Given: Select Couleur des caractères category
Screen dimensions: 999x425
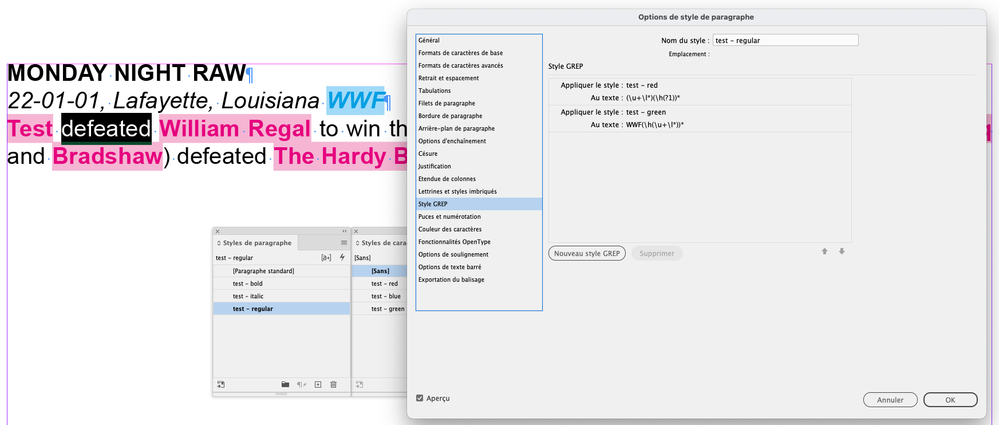Looking at the screenshot, I should pos(478,229).
